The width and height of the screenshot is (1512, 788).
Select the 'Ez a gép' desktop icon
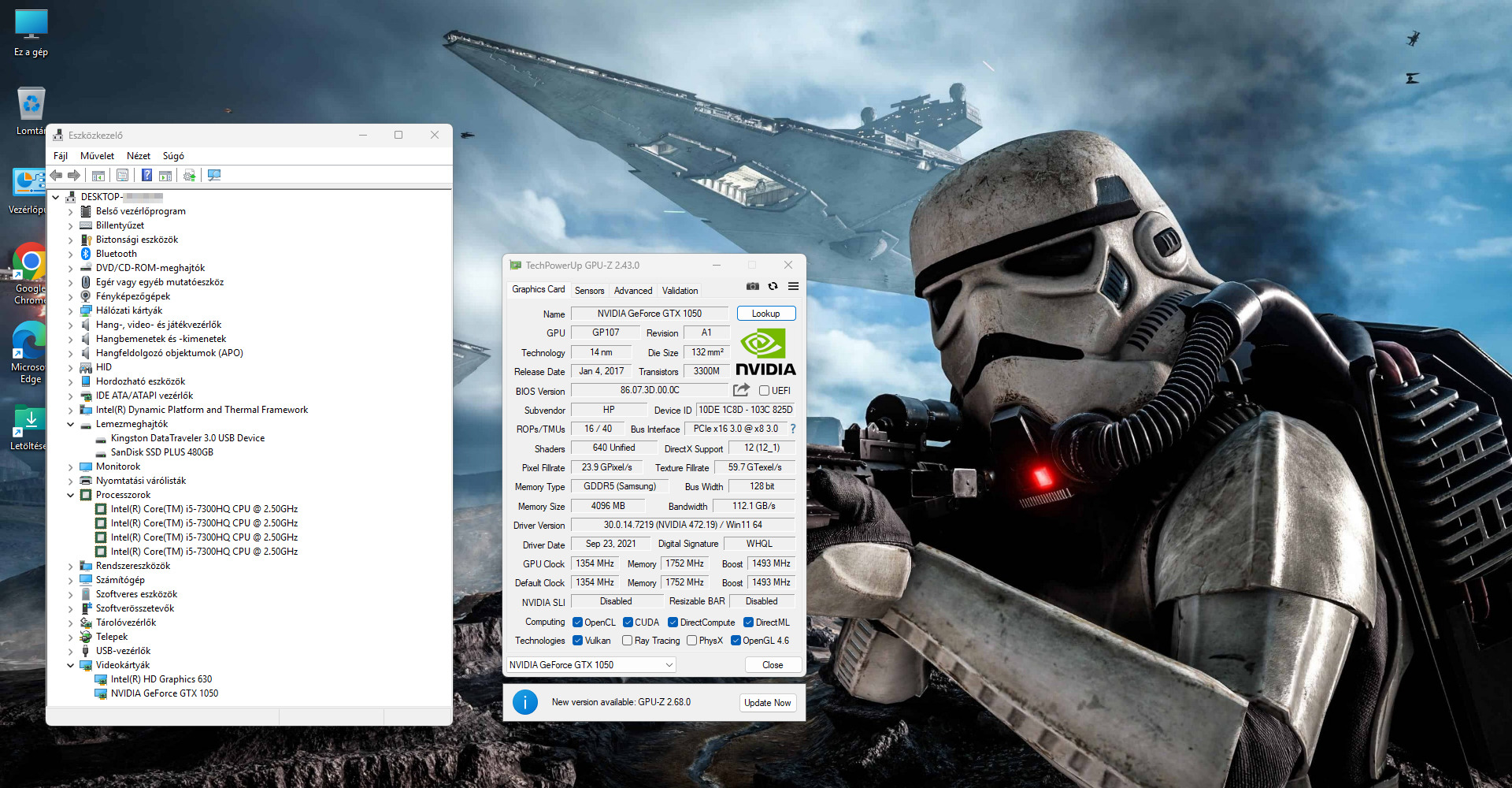point(31,33)
